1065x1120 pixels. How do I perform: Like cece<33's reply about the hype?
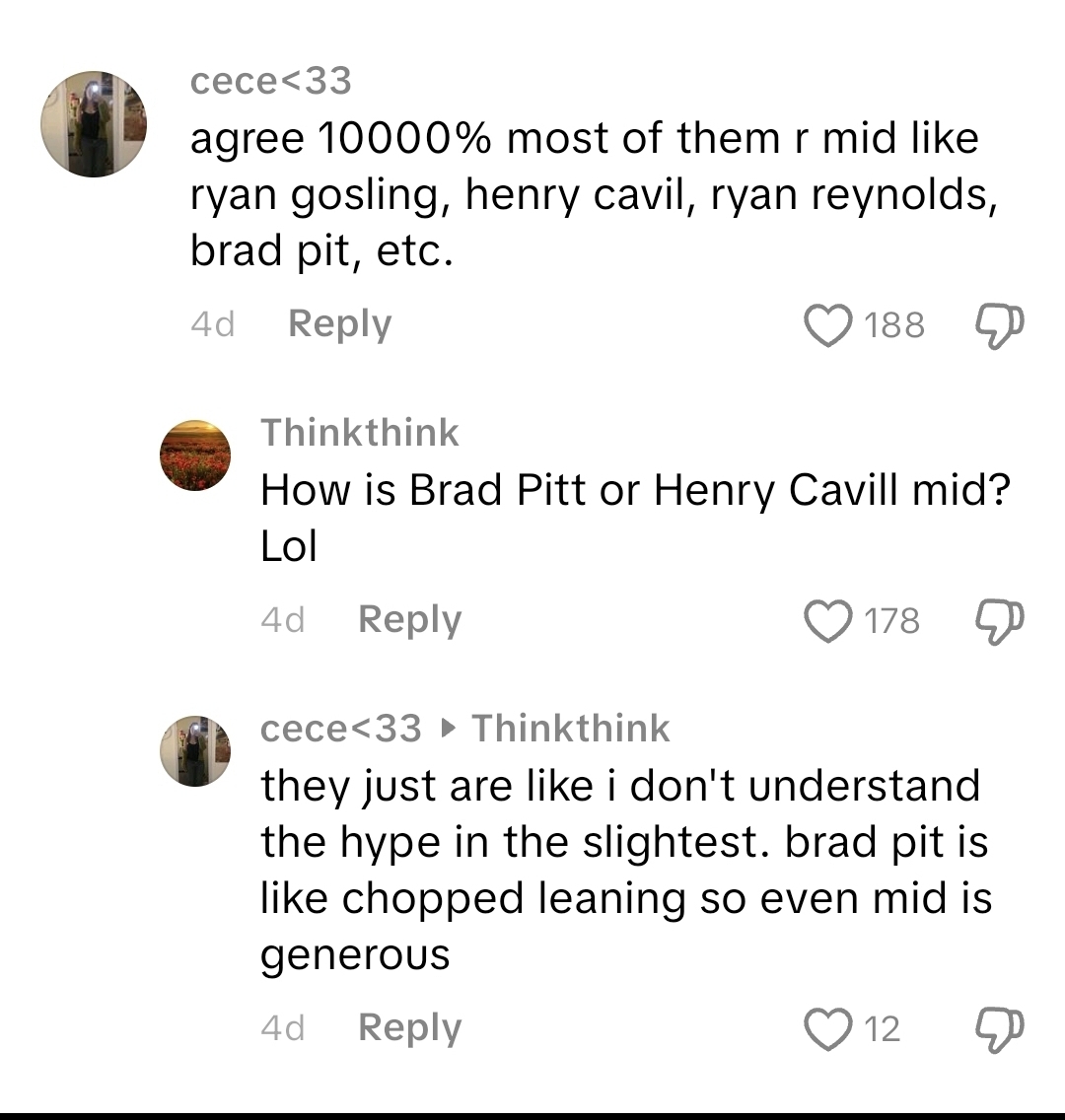(827, 1029)
